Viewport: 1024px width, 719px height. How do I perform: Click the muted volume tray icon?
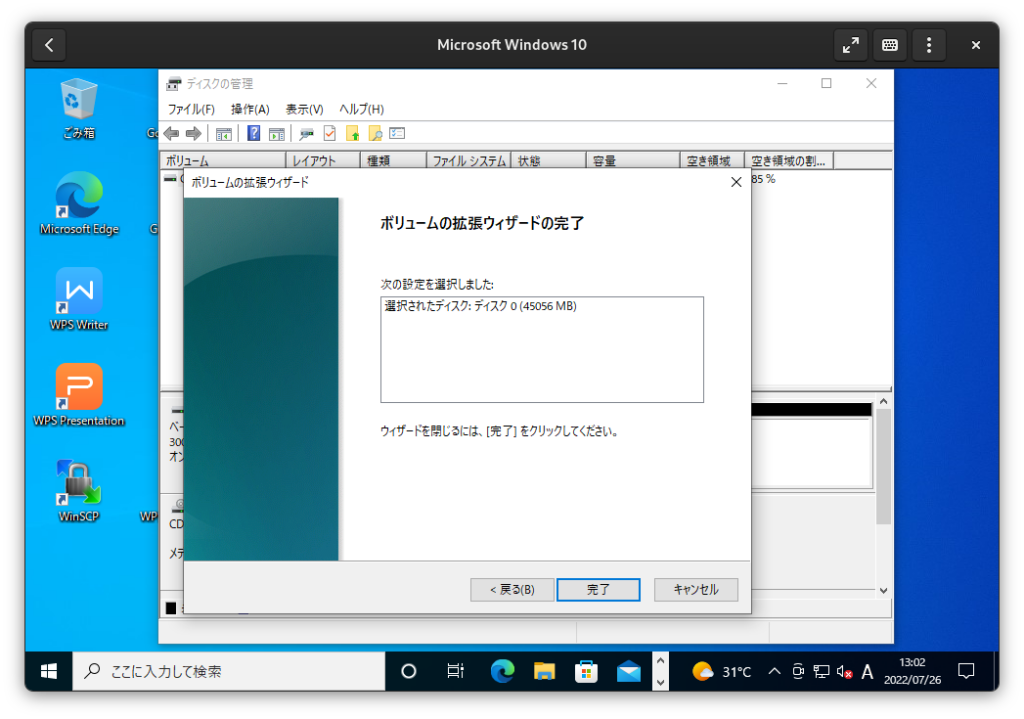(844, 672)
